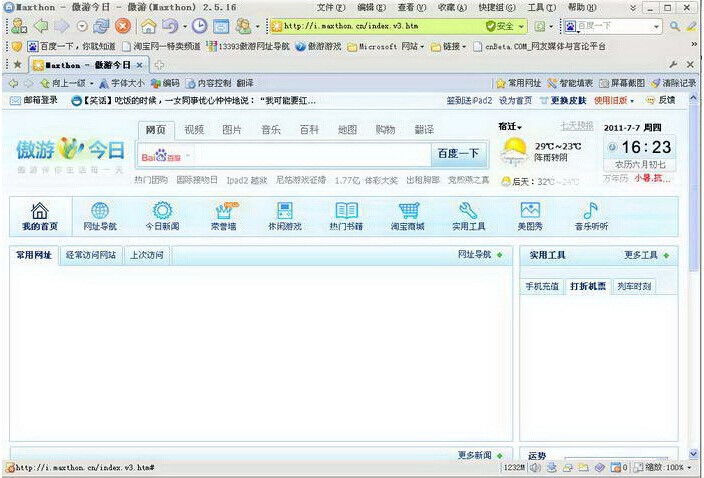Click the status bar download icon
Image resolution: width=704 pixels, height=478 pixels.
coord(552,468)
